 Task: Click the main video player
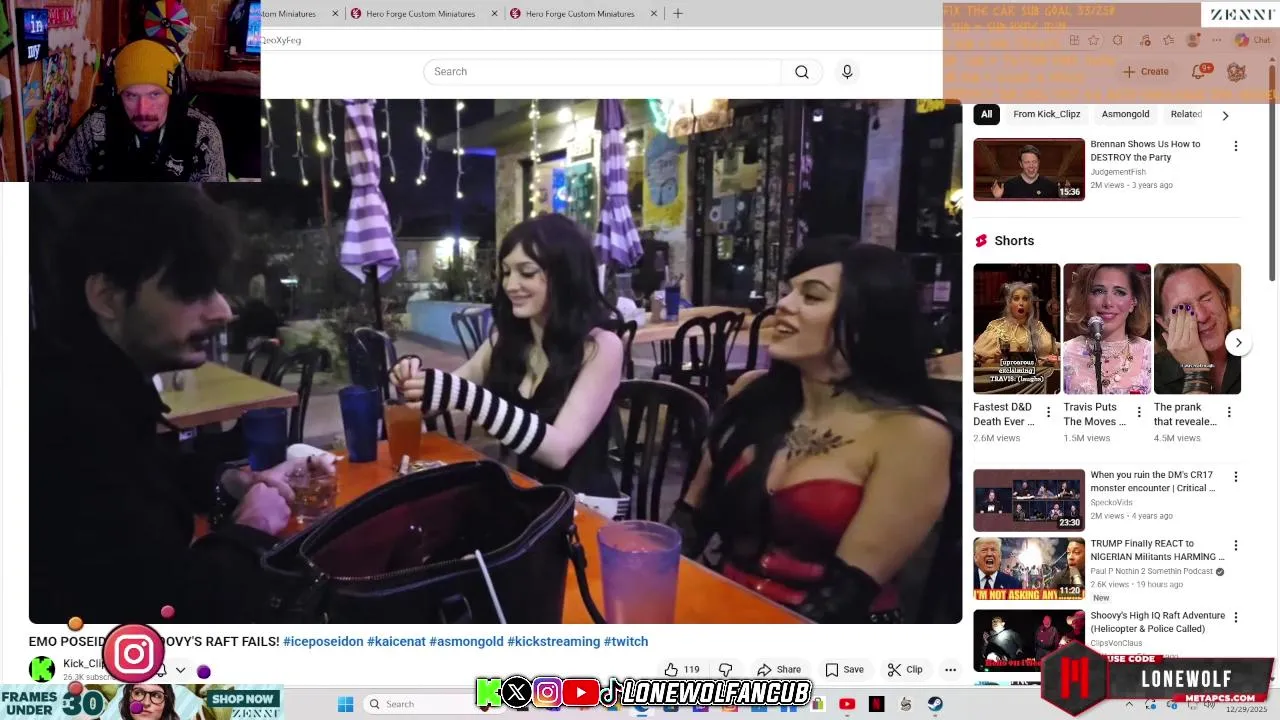click(495, 362)
